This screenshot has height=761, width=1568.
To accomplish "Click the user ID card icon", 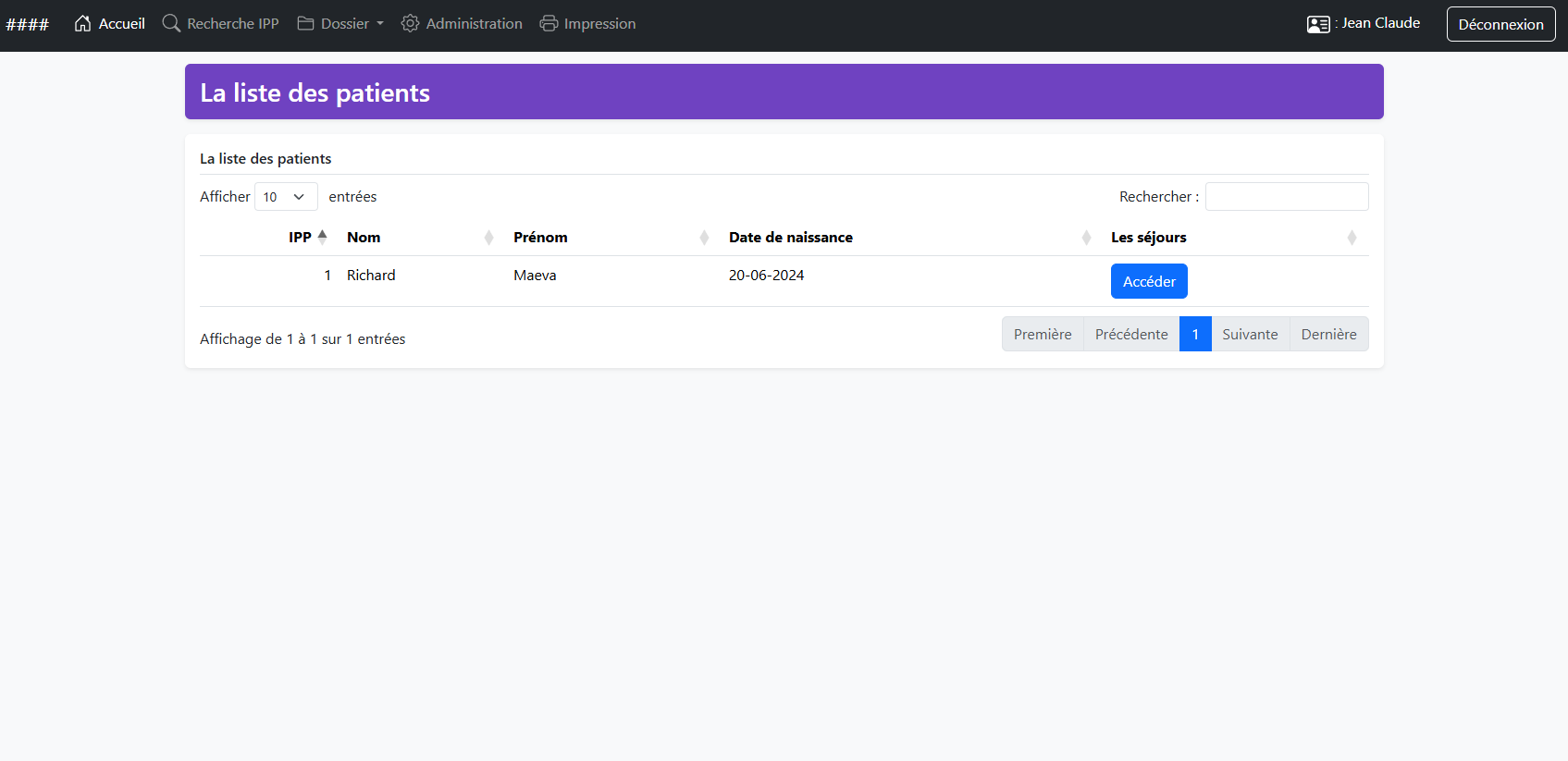I will pyautogui.click(x=1318, y=24).
